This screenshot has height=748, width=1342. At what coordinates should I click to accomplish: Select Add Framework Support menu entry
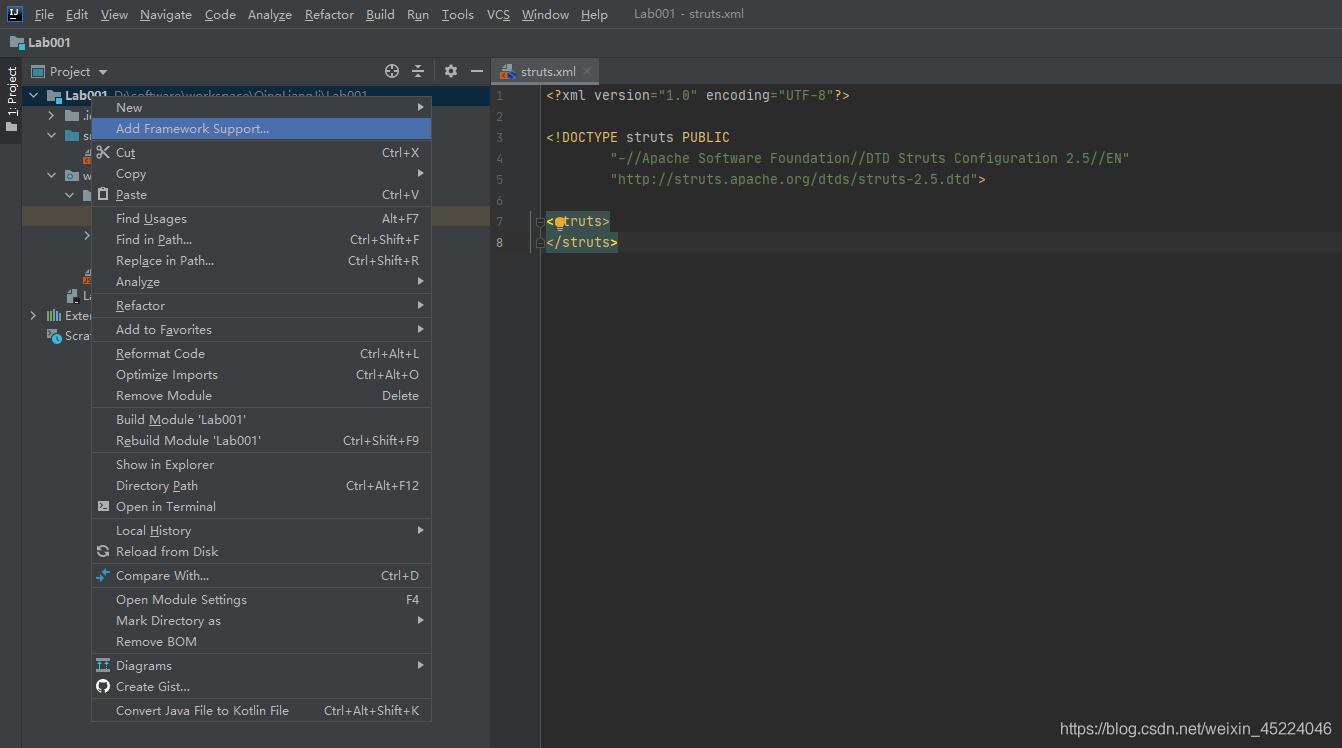click(192, 128)
